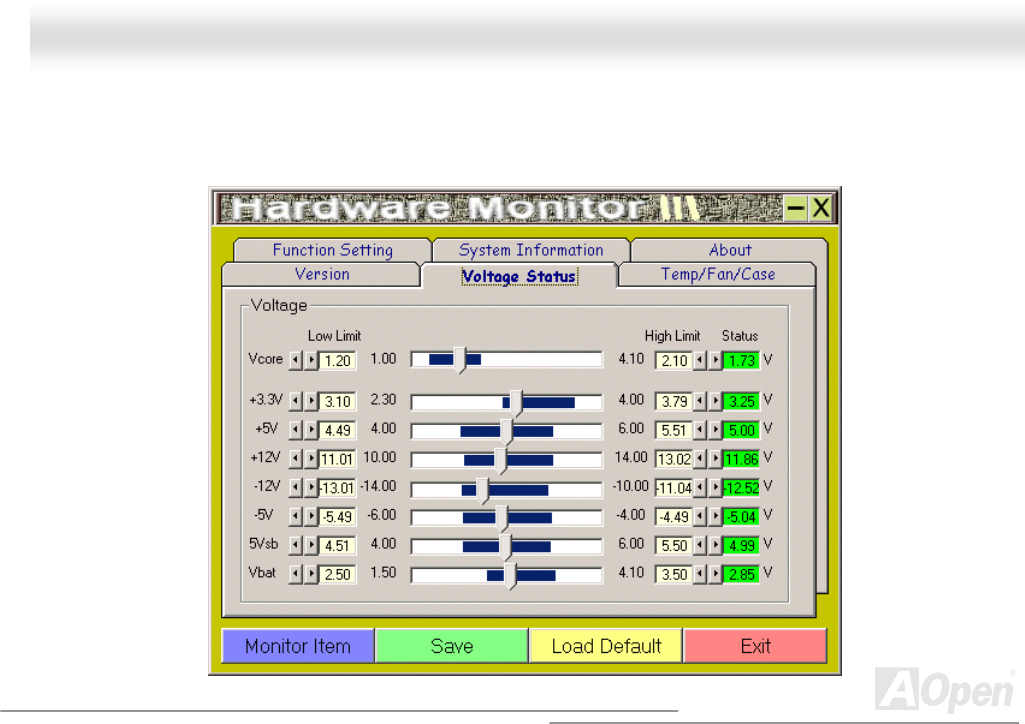Click the -5V slider thumb
This screenshot has width=1025, height=724.
pyautogui.click(x=501, y=518)
